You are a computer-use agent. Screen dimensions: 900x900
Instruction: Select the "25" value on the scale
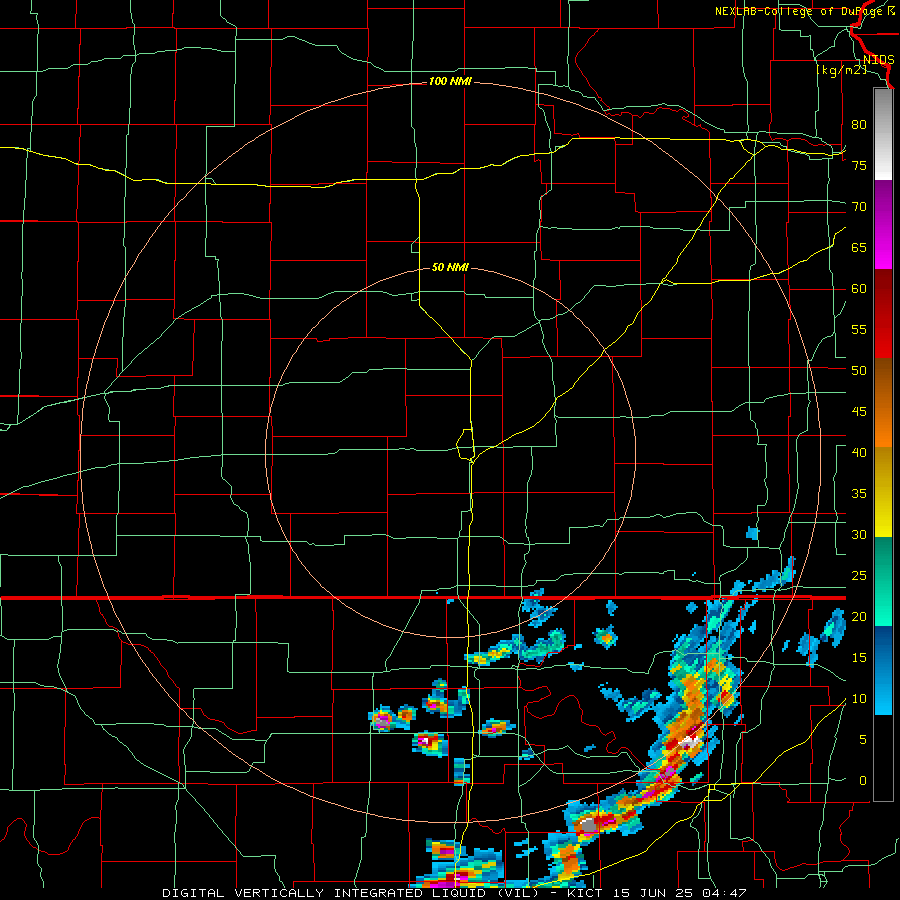pos(859,576)
